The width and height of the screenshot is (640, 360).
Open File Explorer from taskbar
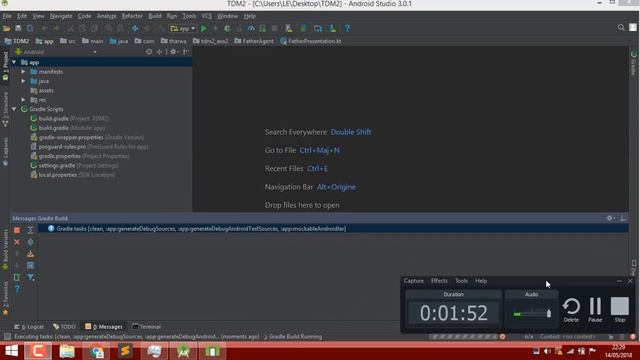[x=67, y=351]
